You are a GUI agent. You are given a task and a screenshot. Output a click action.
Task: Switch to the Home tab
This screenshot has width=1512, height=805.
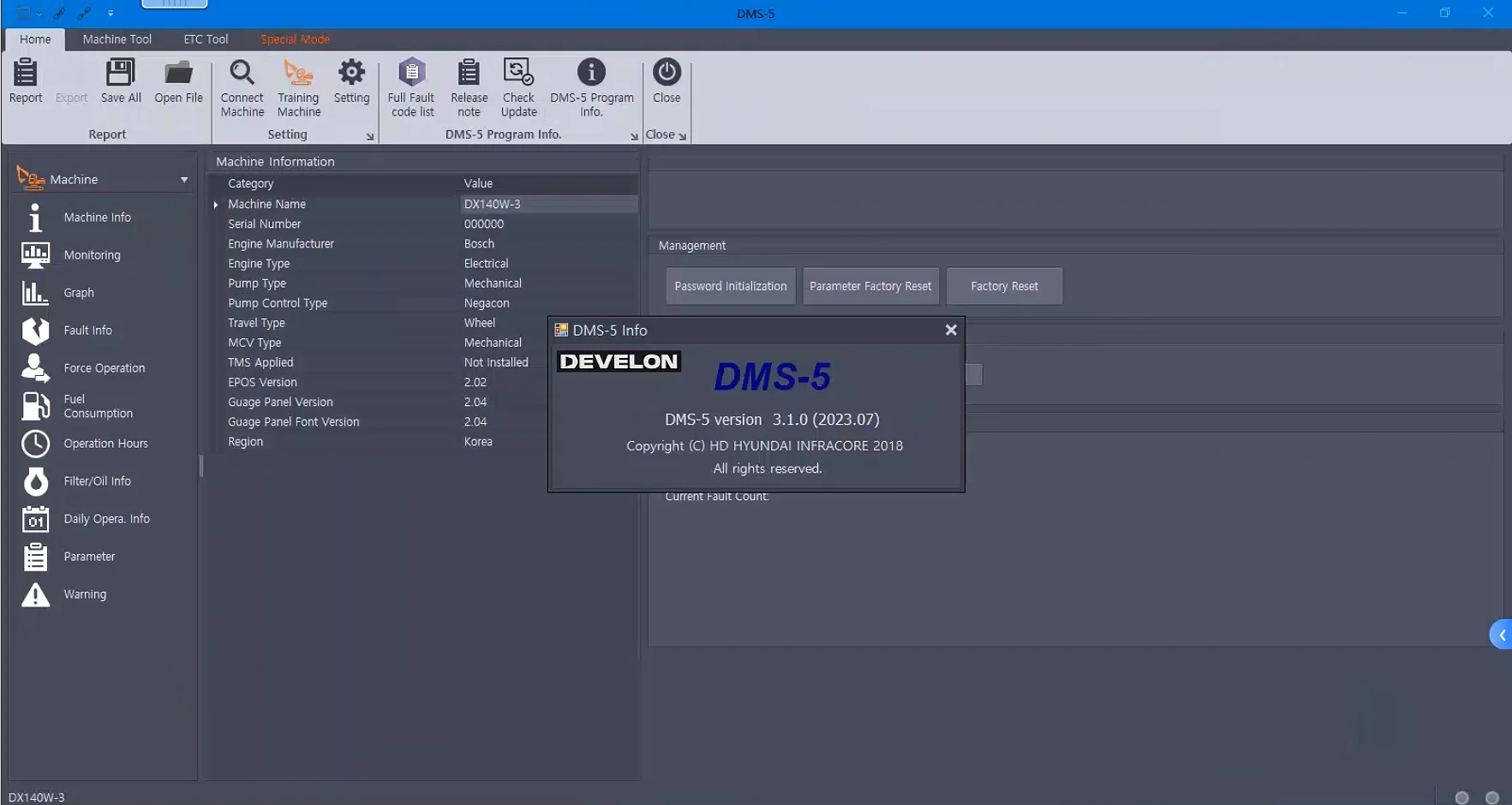point(35,39)
